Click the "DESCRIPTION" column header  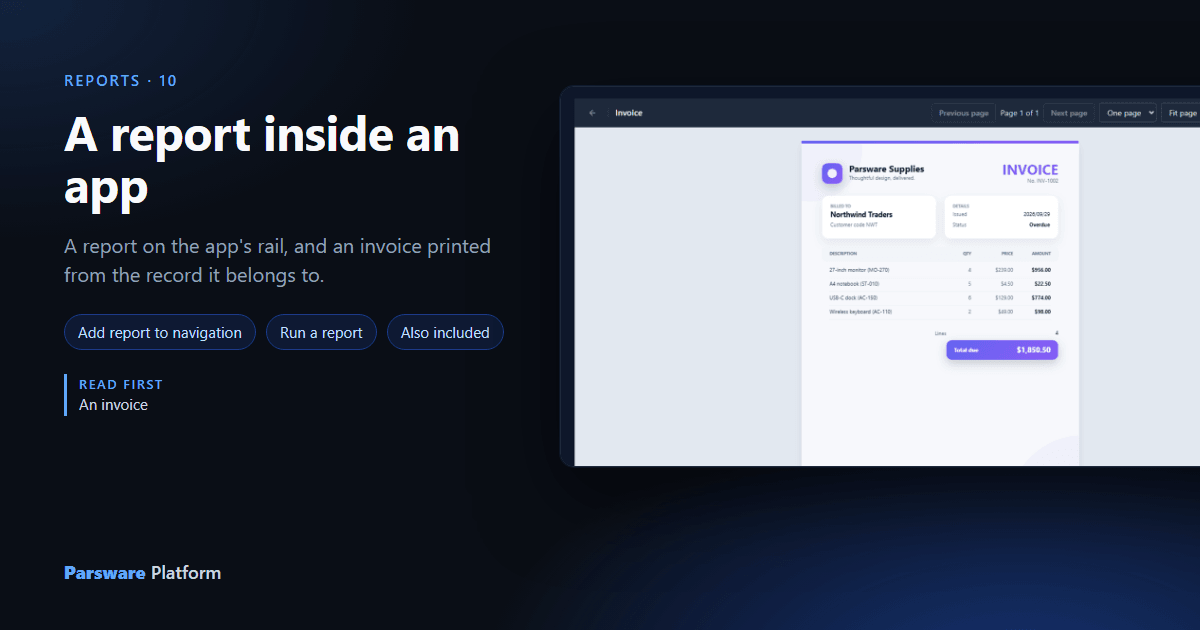click(x=843, y=254)
